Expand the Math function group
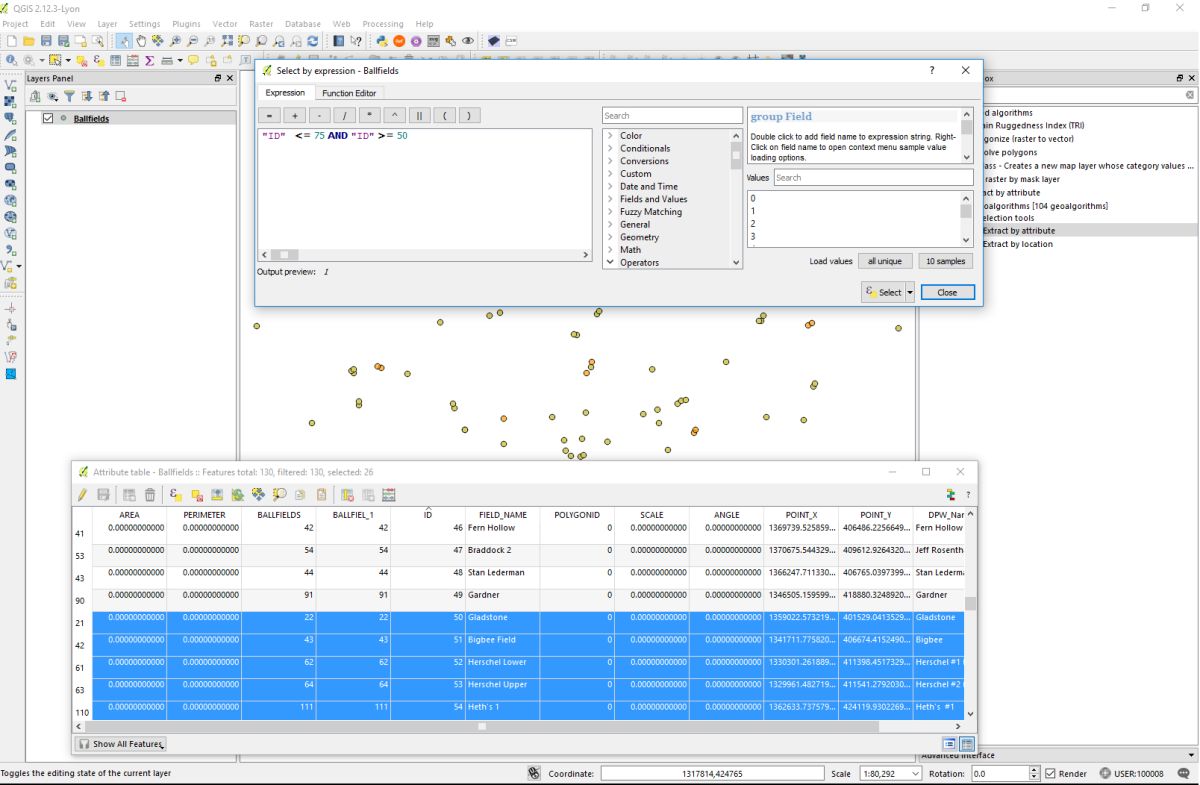1200x785 pixels. [610, 250]
